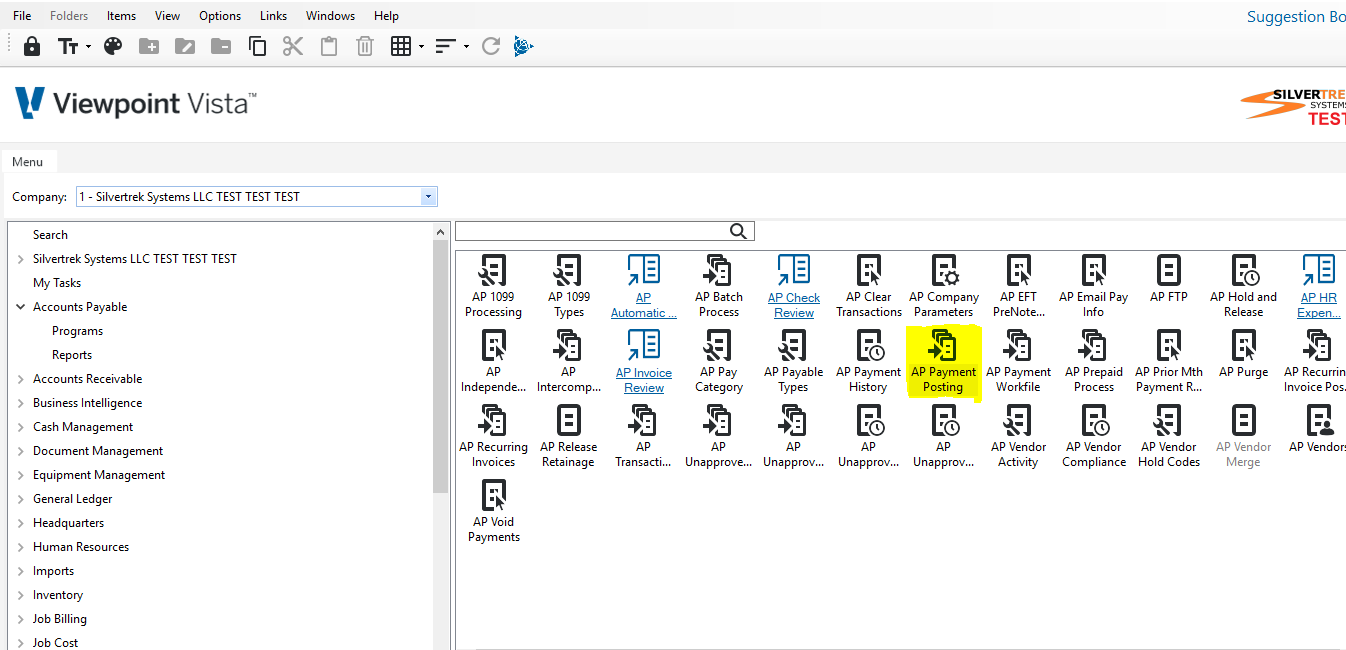
Task: Open AP Payment Posting program
Action: pos(944,361)
